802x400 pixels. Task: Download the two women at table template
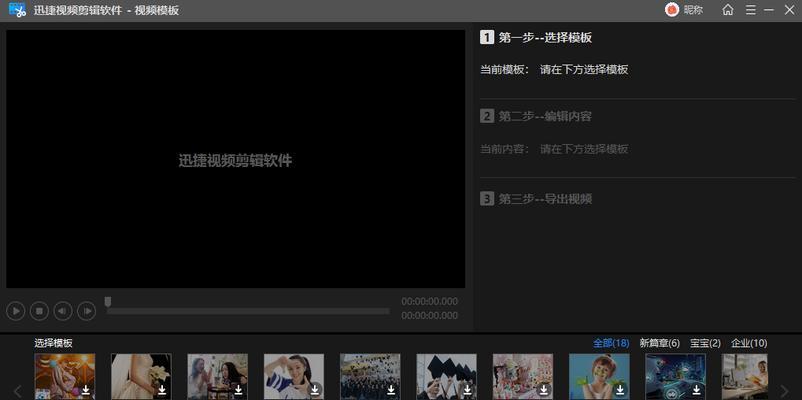238,390
